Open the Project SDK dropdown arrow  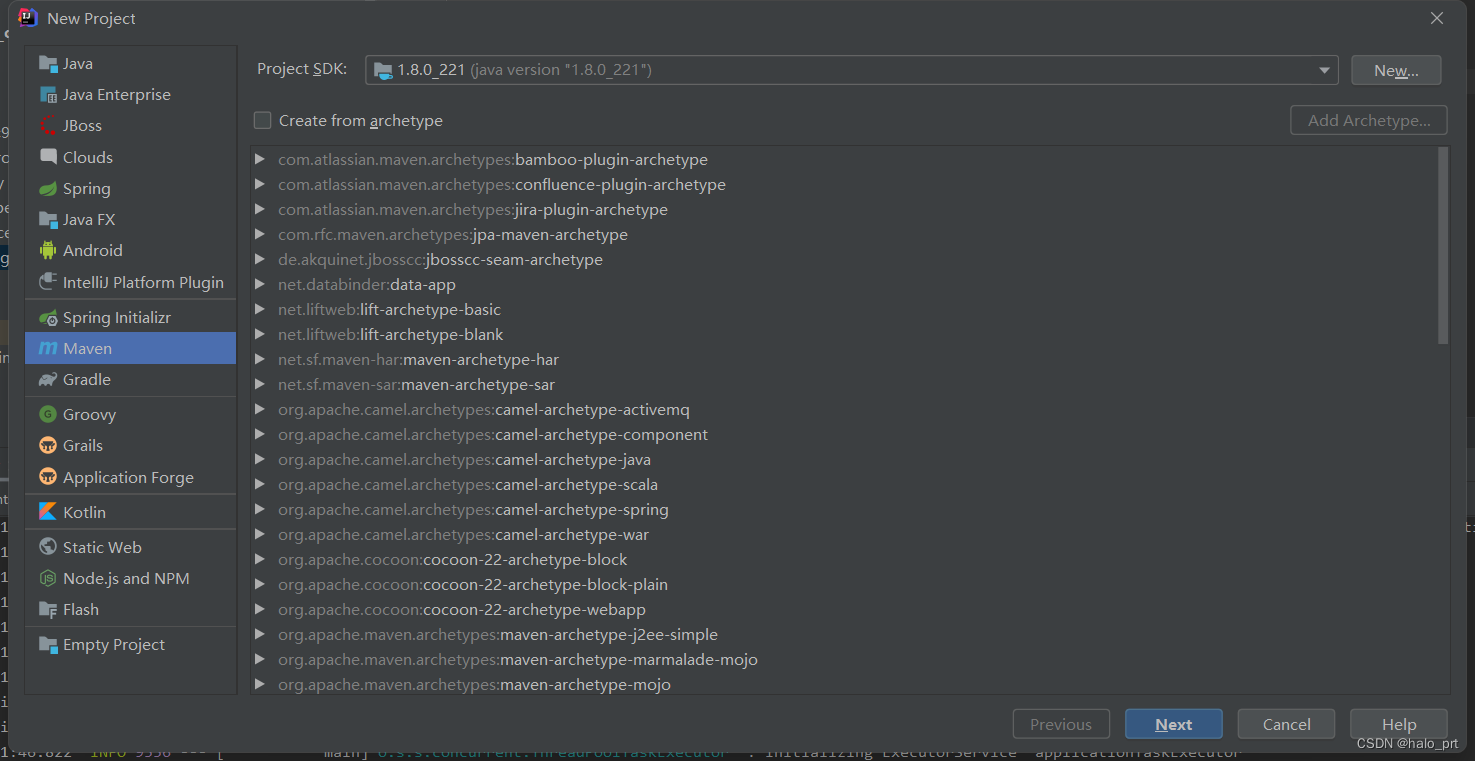tap(1325, 70)
